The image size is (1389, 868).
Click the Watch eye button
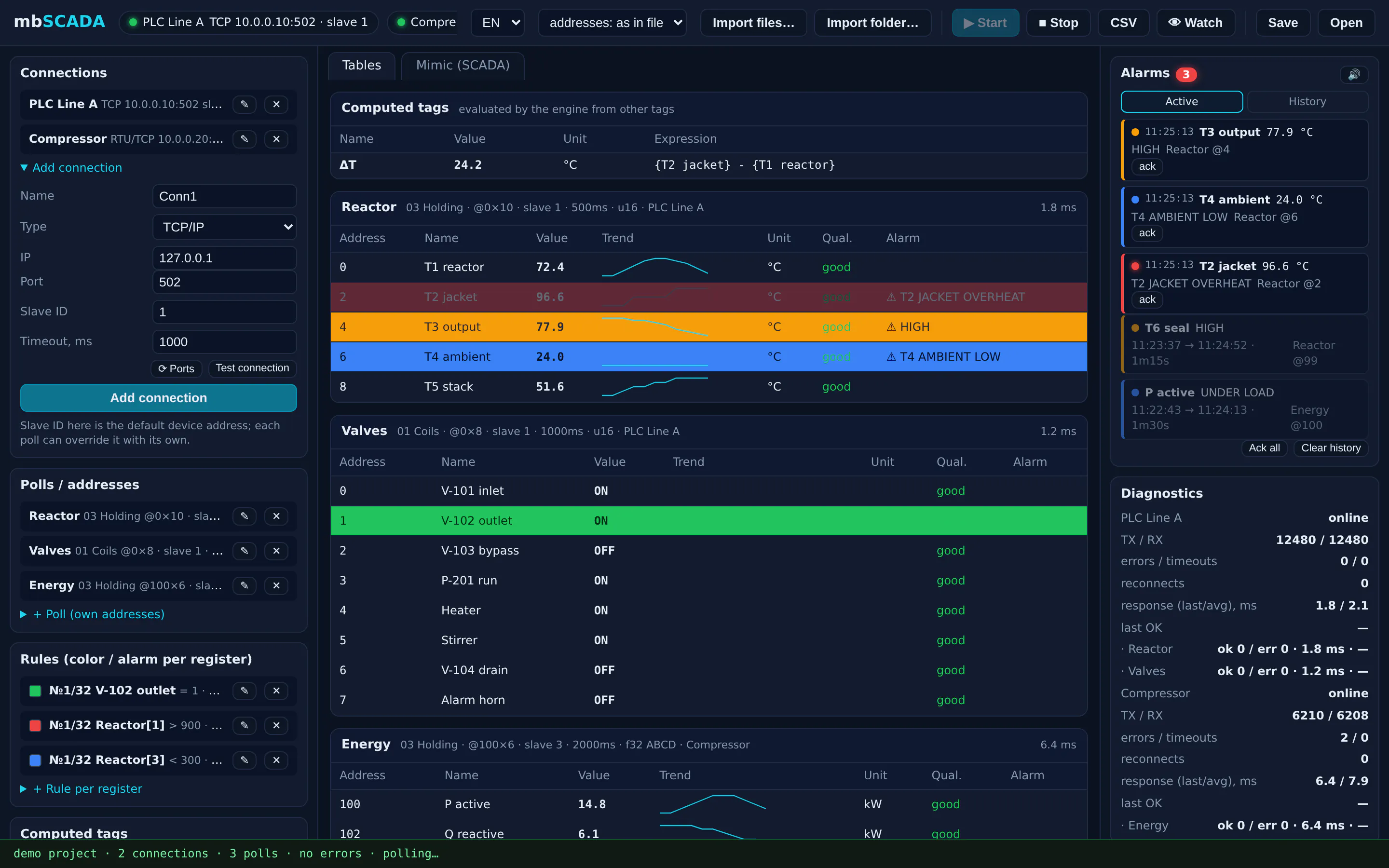(x=1196, y=23)
